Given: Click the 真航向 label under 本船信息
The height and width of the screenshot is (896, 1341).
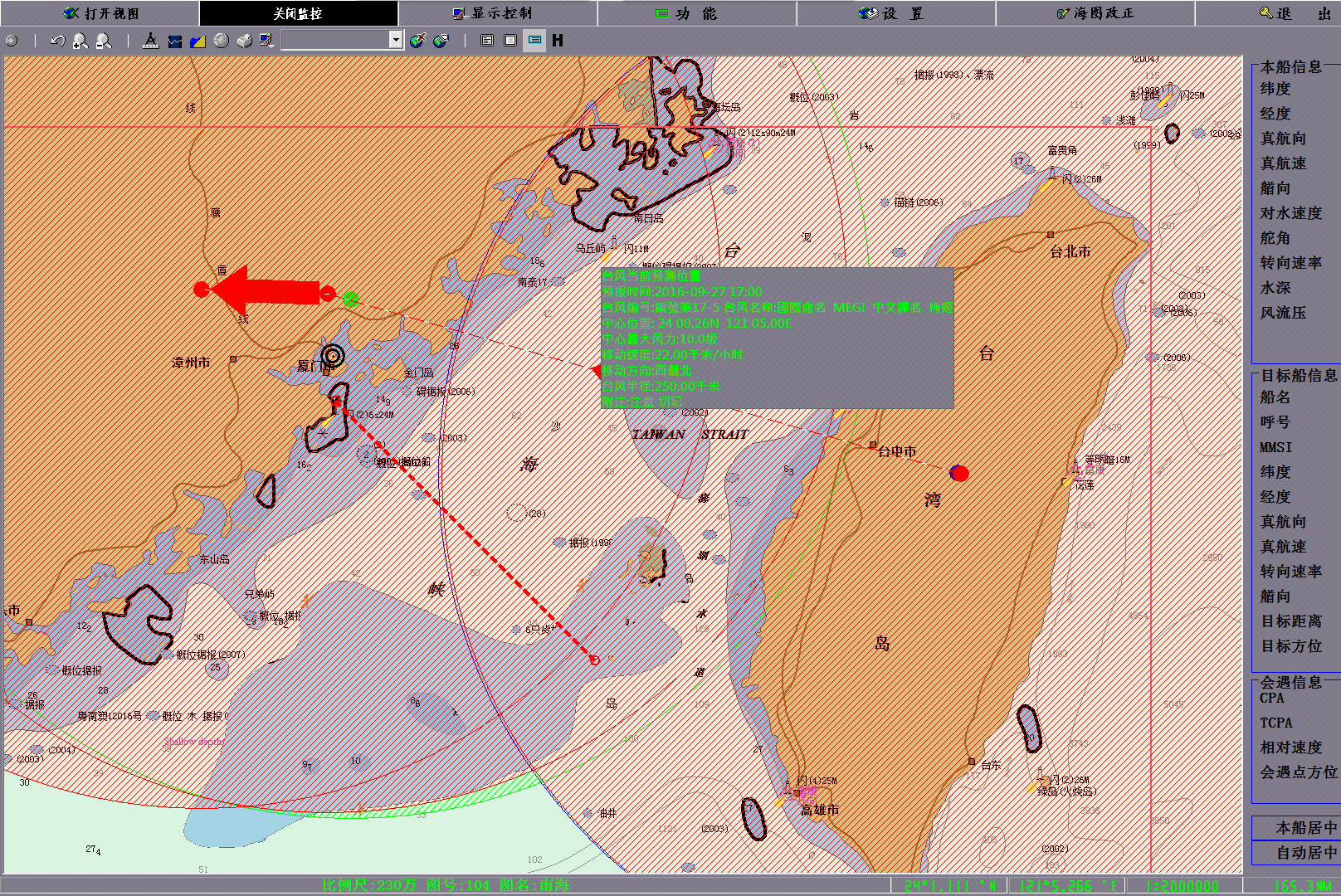Looking at the screenshot, I should [1283, 139].
